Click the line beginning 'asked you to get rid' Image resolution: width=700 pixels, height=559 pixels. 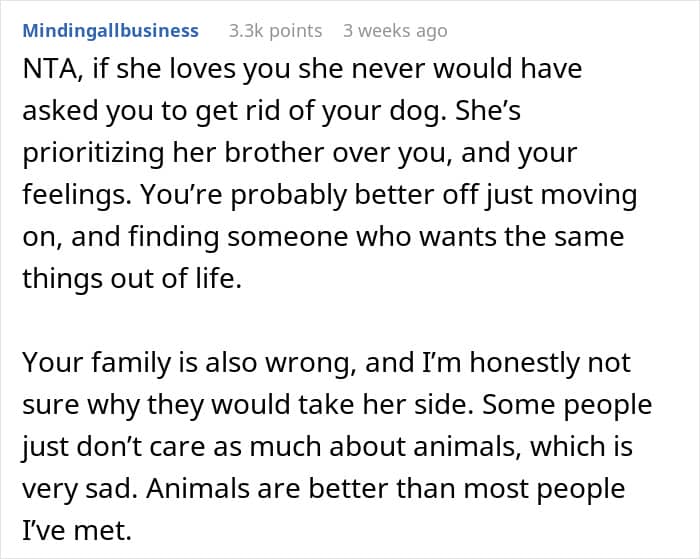tap(271, 111)
